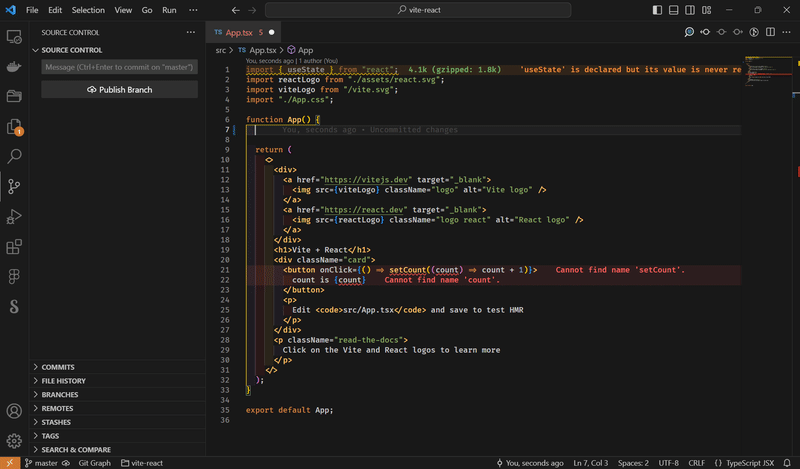Click the vite-react command center search box
Viewport: 800px width, 469px height.
tap(418, 10)
